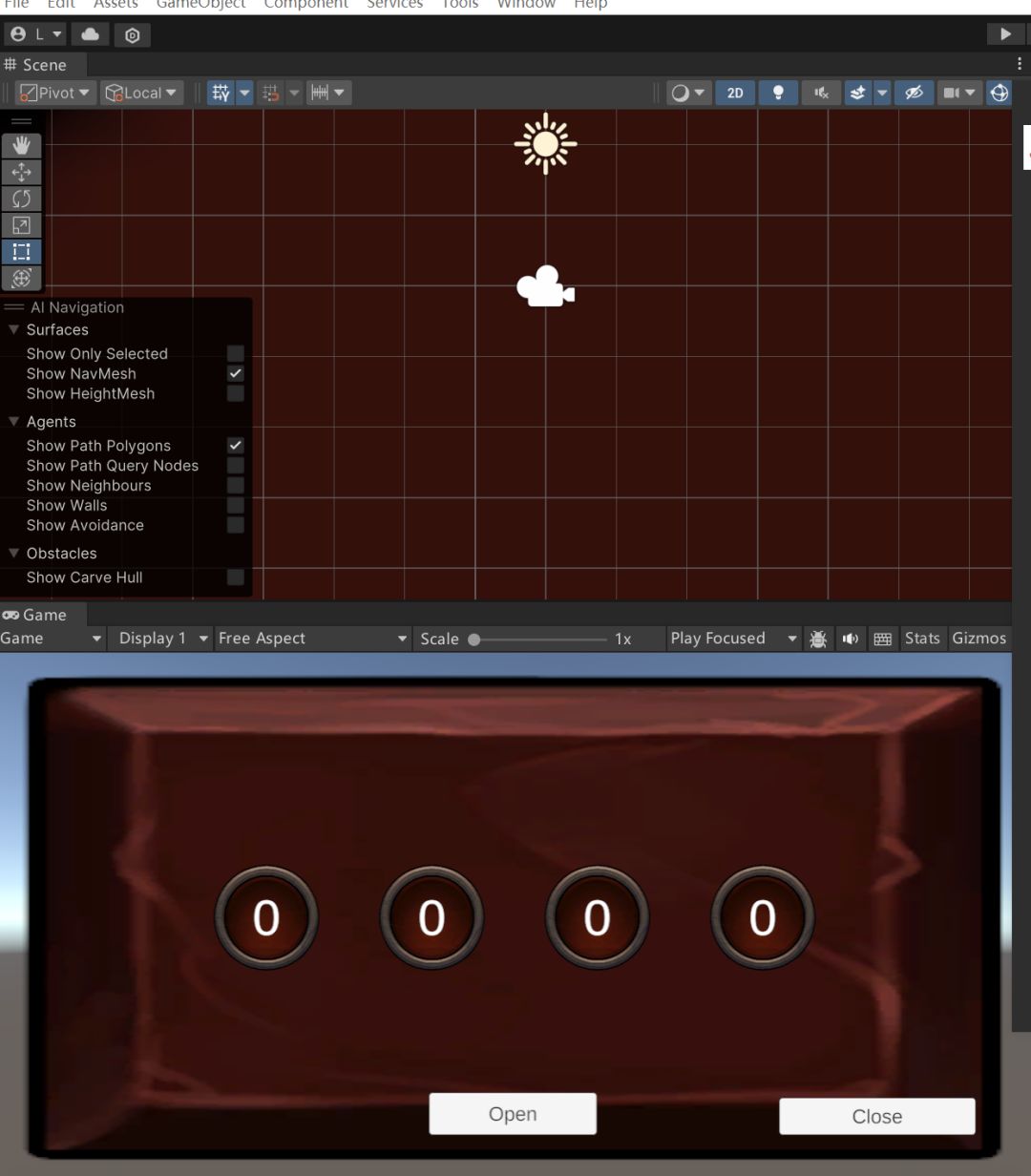1031x1176 pixels.
Task: Select the Scale tool
Action: click(x=22, y=225)
